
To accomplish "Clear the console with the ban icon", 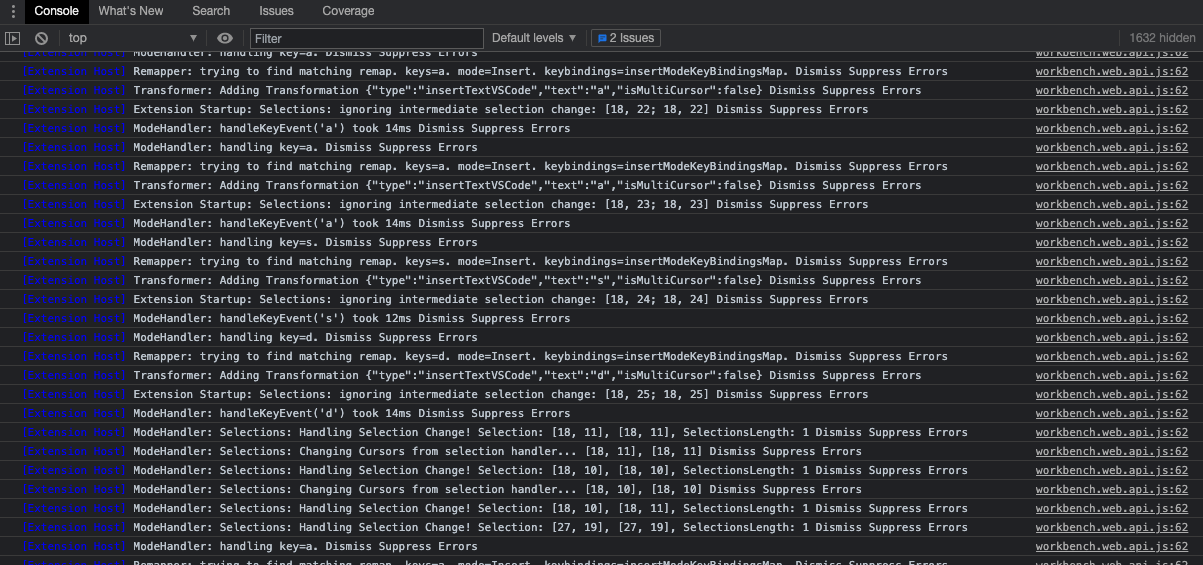I will 41,38.
